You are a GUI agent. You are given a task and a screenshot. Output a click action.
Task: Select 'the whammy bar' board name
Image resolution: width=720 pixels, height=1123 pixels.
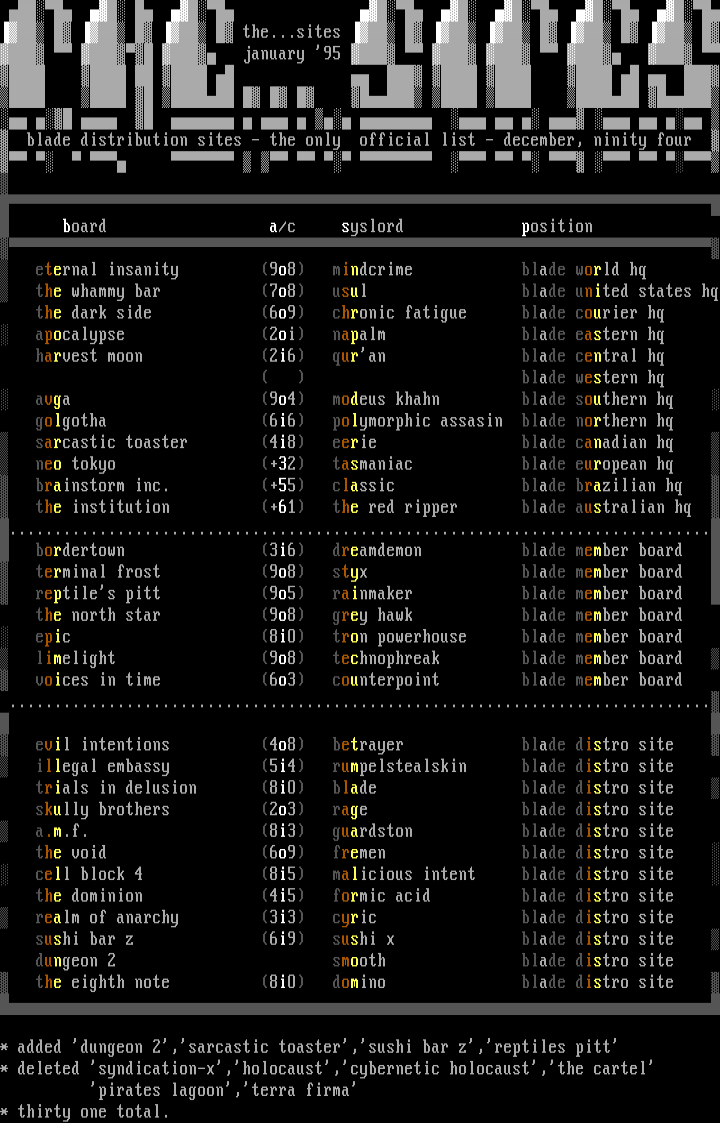(98, 291)
